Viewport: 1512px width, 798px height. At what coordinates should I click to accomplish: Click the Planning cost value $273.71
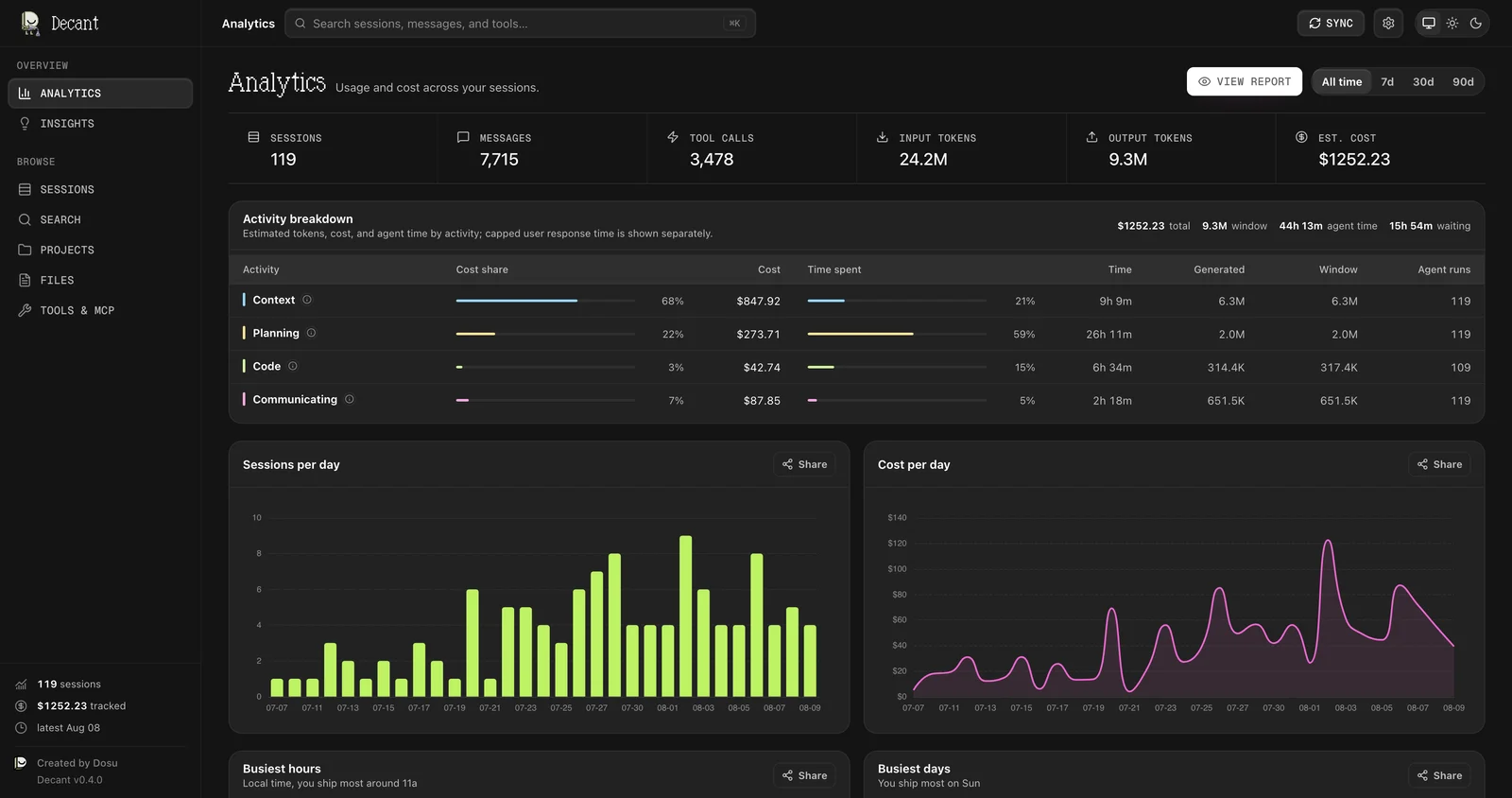point(759,335)
